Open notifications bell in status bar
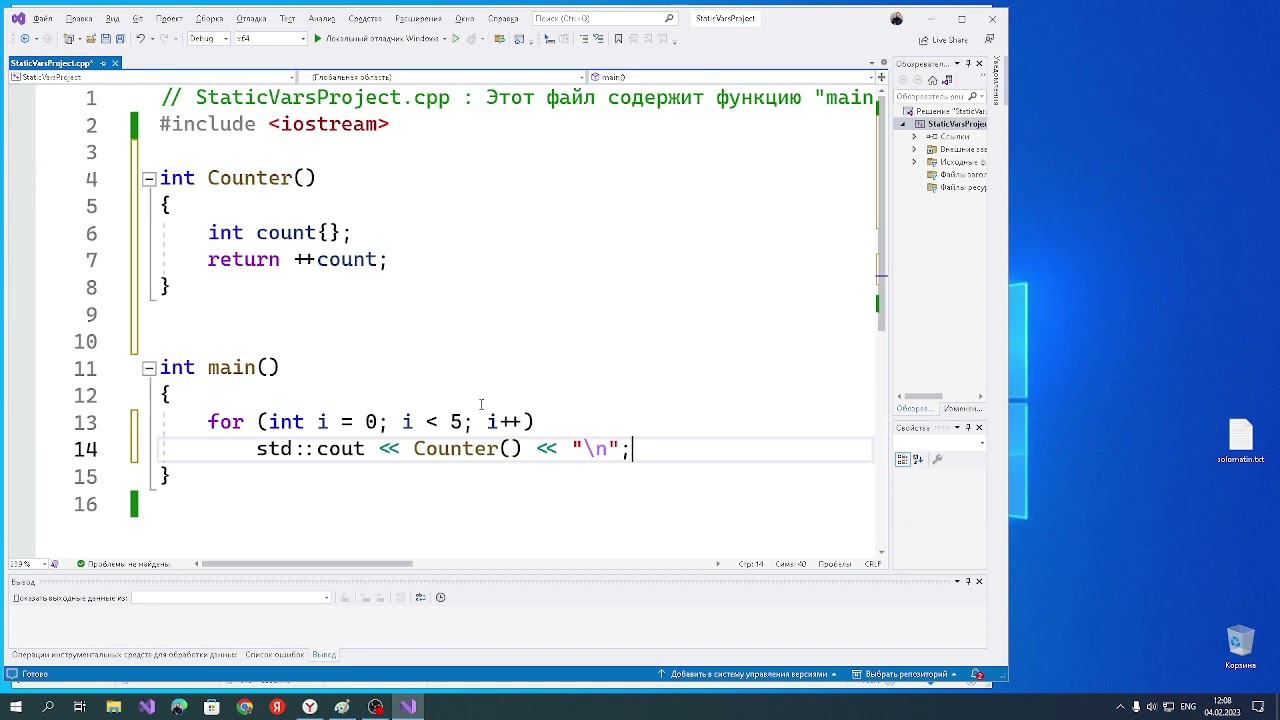Screen dimensions: 1280x720 click(x=977, y=675)
